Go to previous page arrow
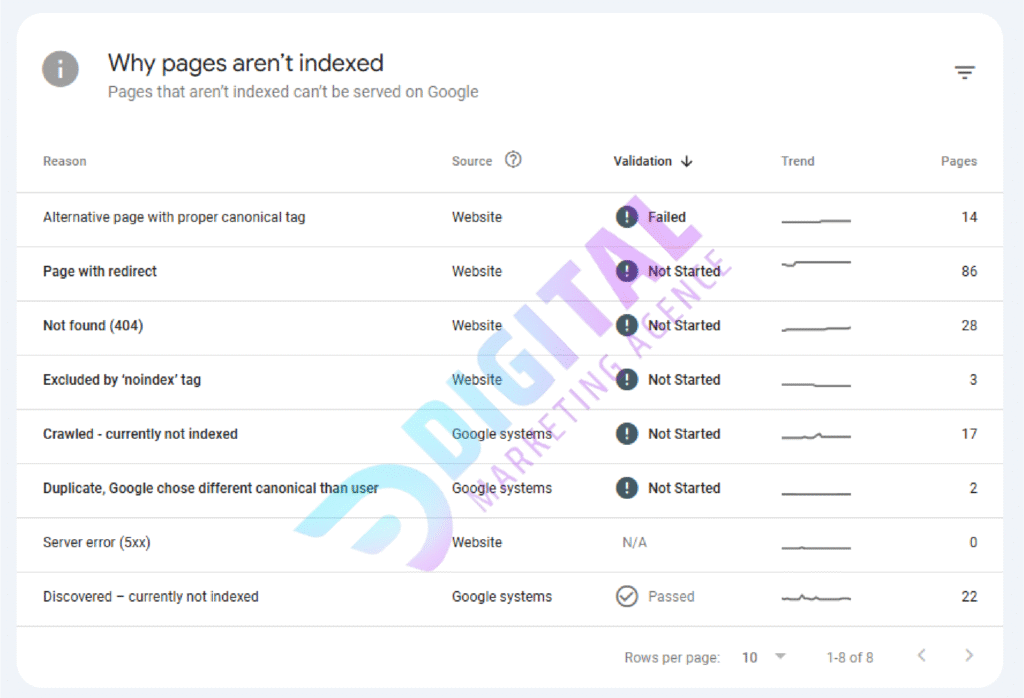 click(x=921, y=656)
